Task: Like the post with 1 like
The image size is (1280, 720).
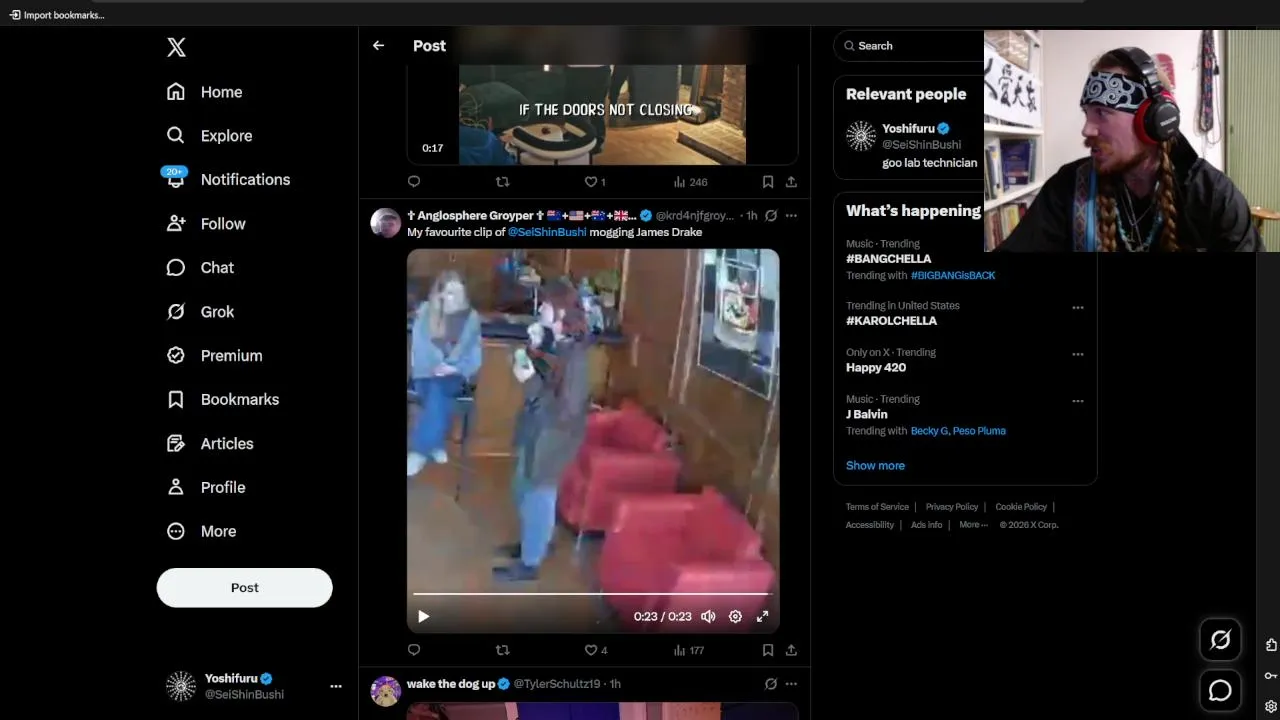Action: point(595,182)
